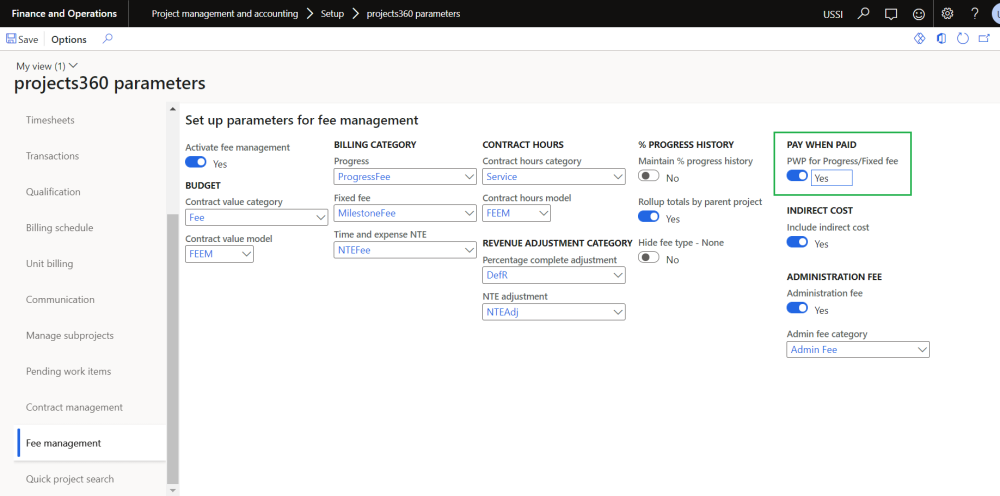Screen dimensions: 1000x496
Task: Click the search icon in top bar
Action: tap(863, 14)
